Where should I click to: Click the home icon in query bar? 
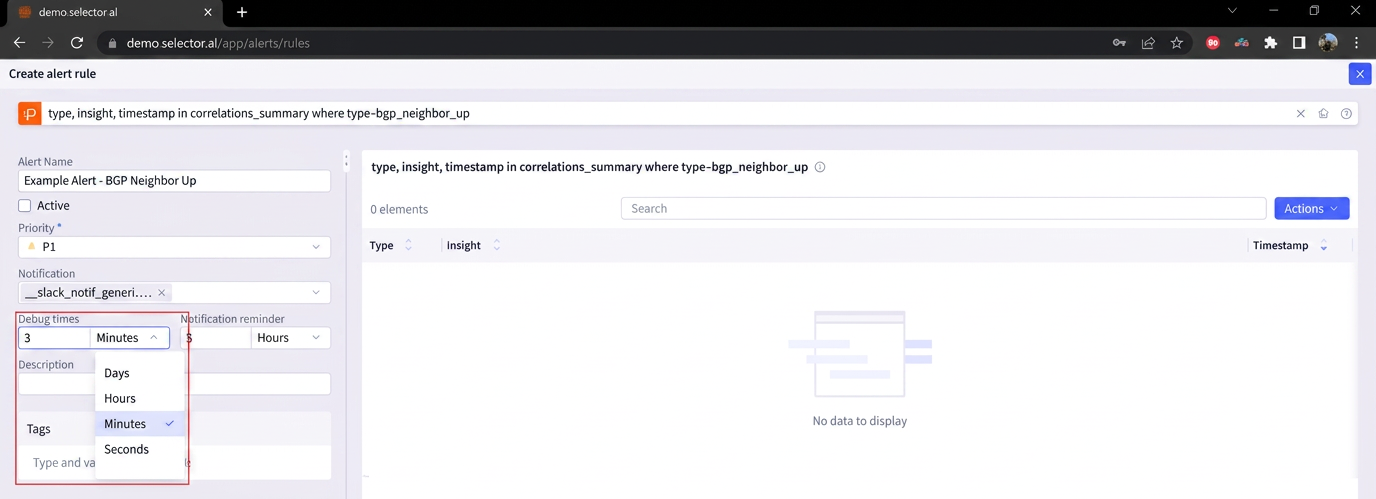pyautogui.click(x=1323, y=114)
